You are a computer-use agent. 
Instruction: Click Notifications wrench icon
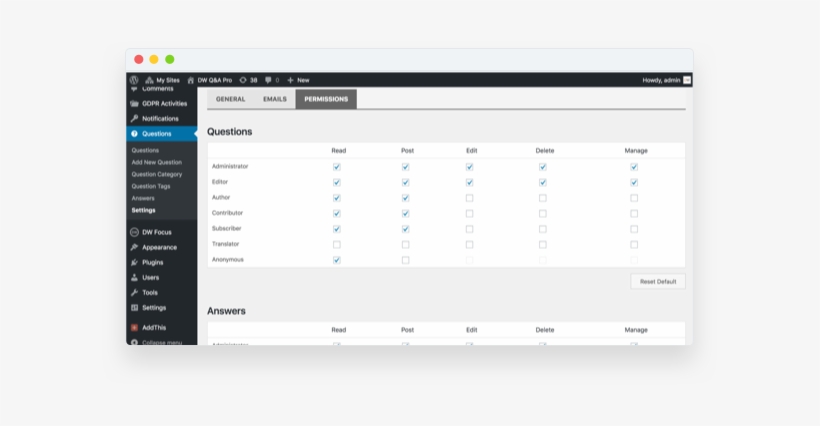pos(134,119)
